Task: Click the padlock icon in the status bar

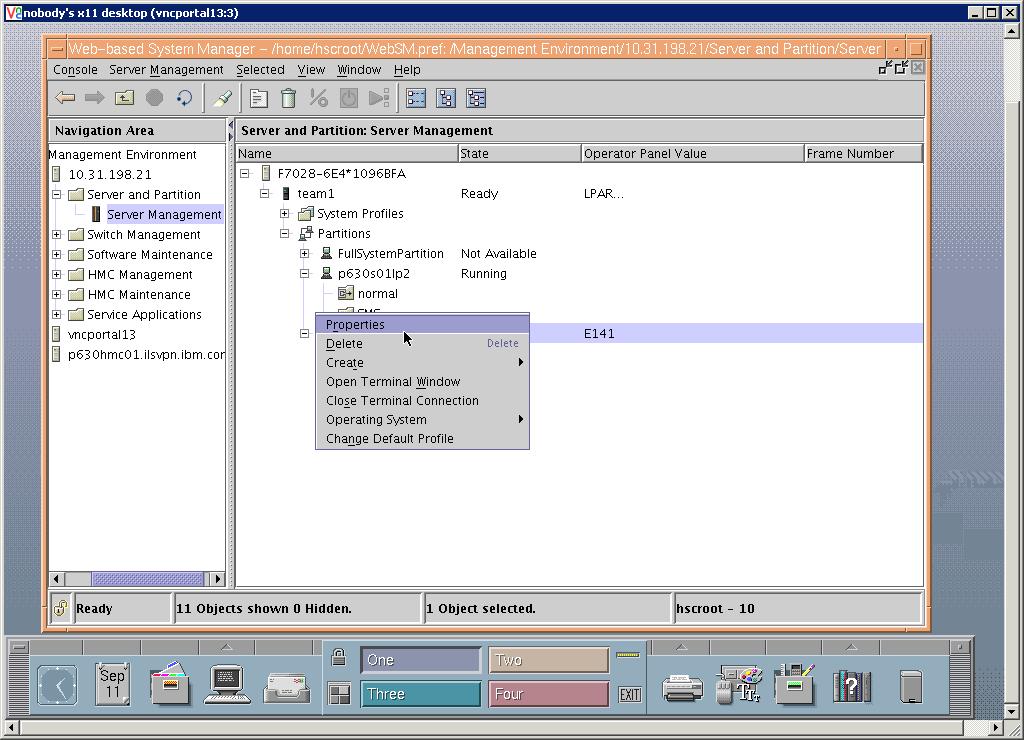Action: [60, 607]
